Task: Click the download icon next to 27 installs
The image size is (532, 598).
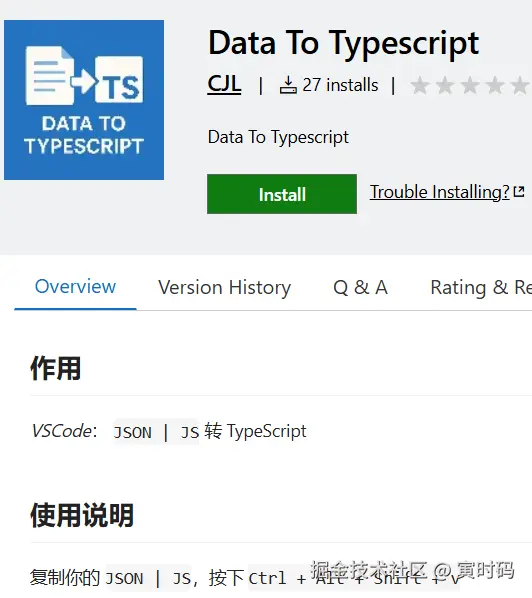Action: [288, 85]
